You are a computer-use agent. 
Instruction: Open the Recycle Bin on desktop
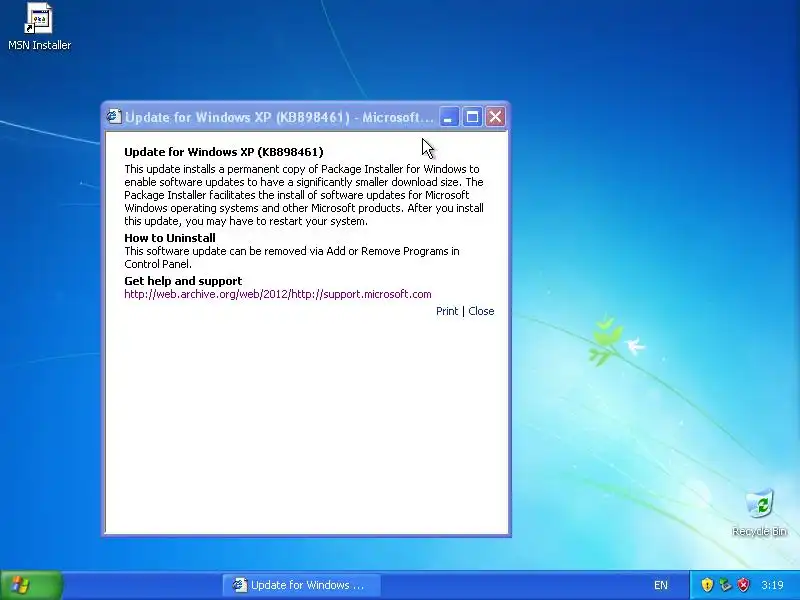tap(759, 512)
